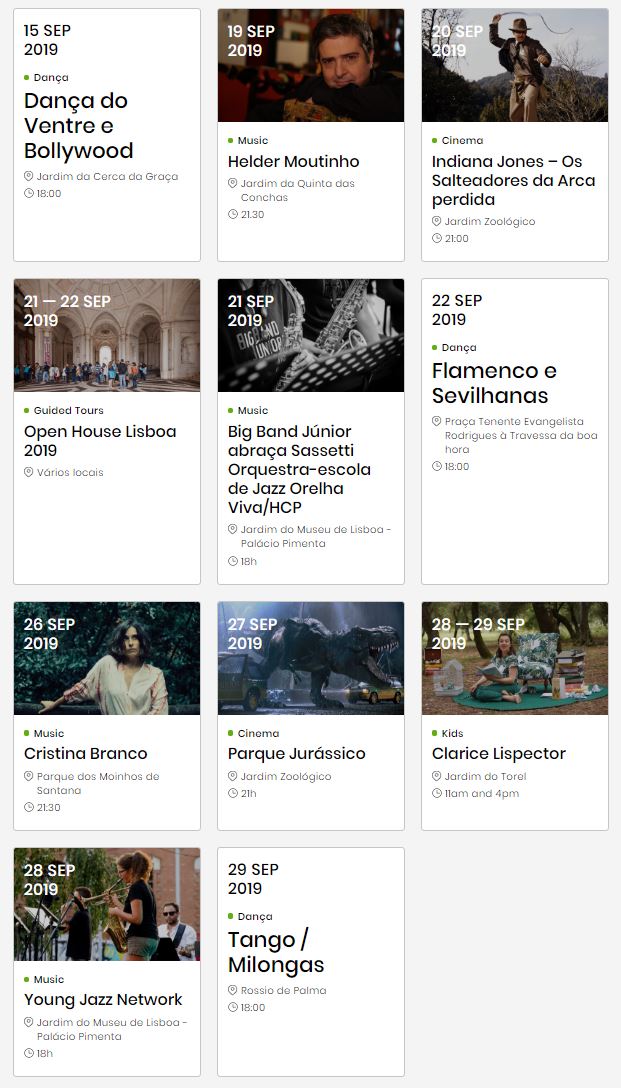Open Indiana Jones – Os Salteadores da Arca perdida
This screenshot has width=621, height=1088.
point(513,180)
